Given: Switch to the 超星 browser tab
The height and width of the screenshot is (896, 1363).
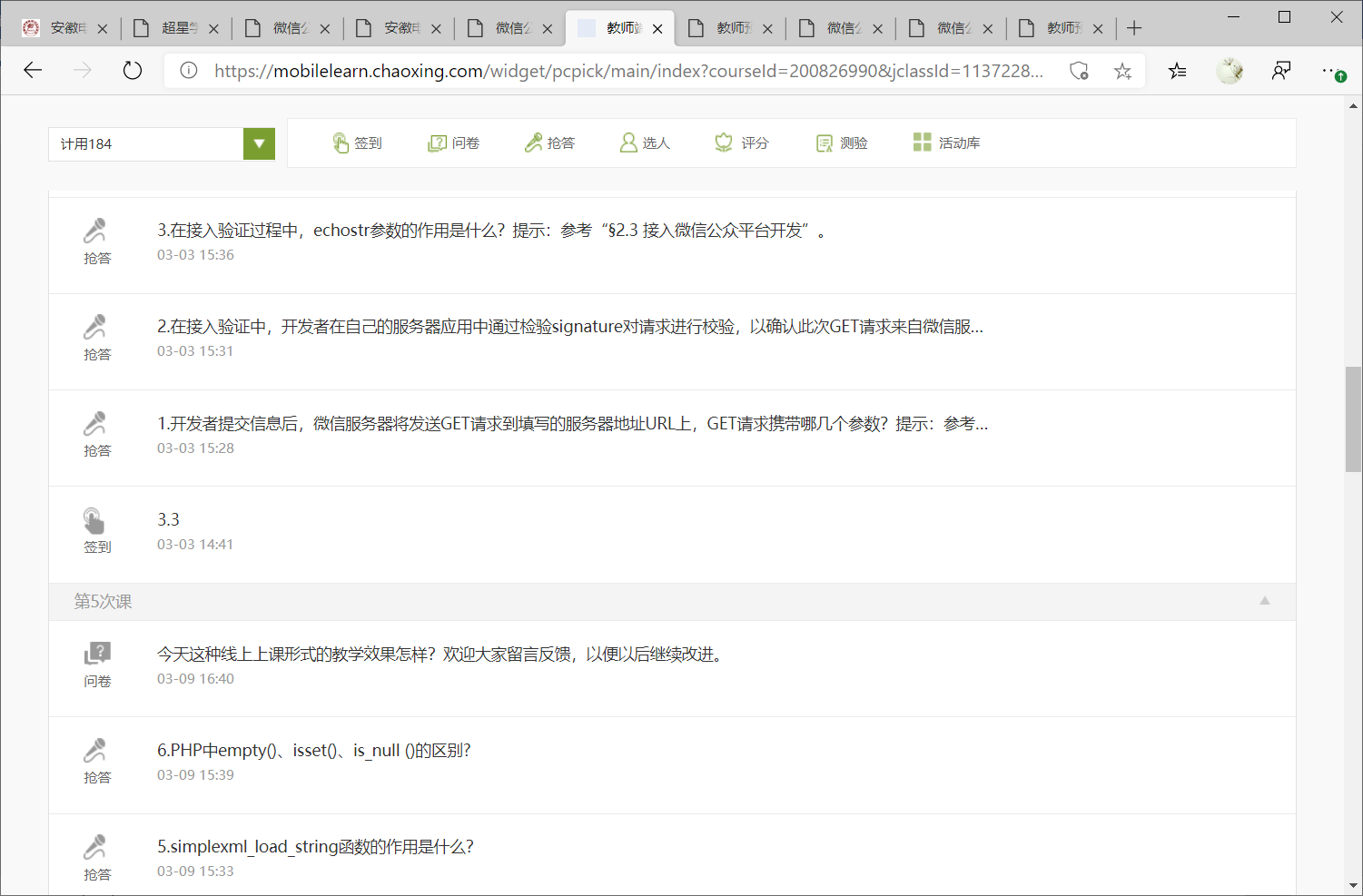Looking at the screenshot, I should [x=177, y=28].
